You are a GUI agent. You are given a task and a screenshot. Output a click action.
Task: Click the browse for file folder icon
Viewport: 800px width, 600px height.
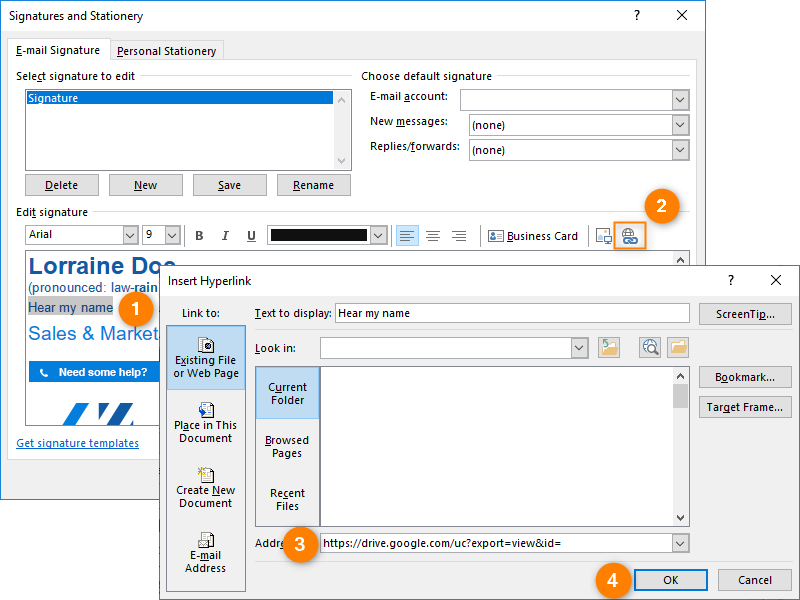click(x=678, y=347)
